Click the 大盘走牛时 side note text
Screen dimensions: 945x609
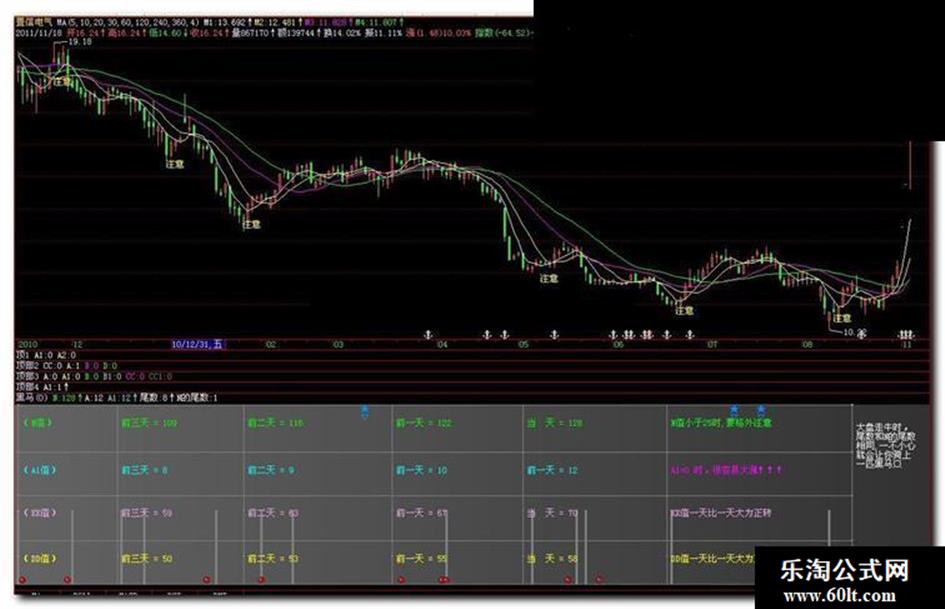[x=886, y=447]
